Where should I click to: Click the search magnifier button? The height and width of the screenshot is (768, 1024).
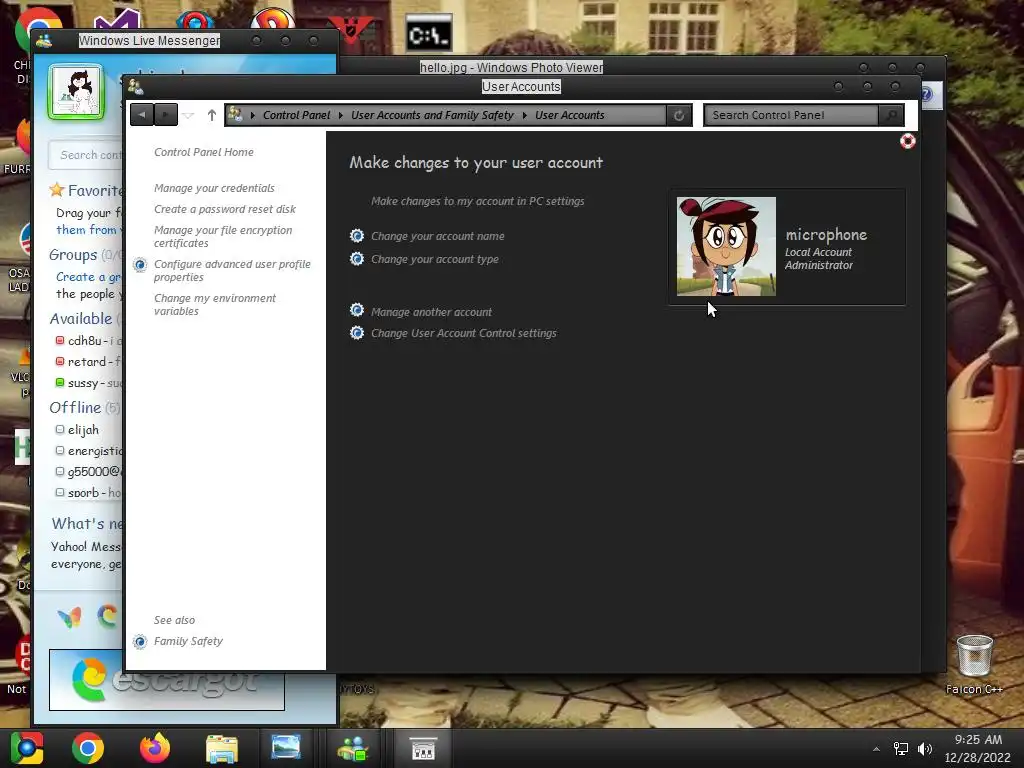(x=891, y=115)
